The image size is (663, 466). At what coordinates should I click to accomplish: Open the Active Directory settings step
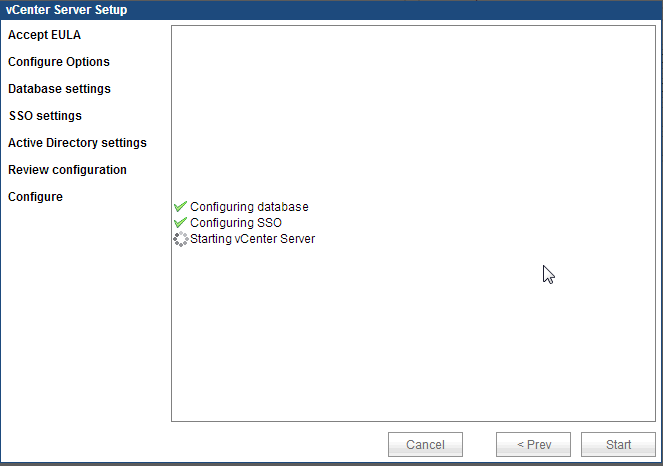click(x=77, y=143)
